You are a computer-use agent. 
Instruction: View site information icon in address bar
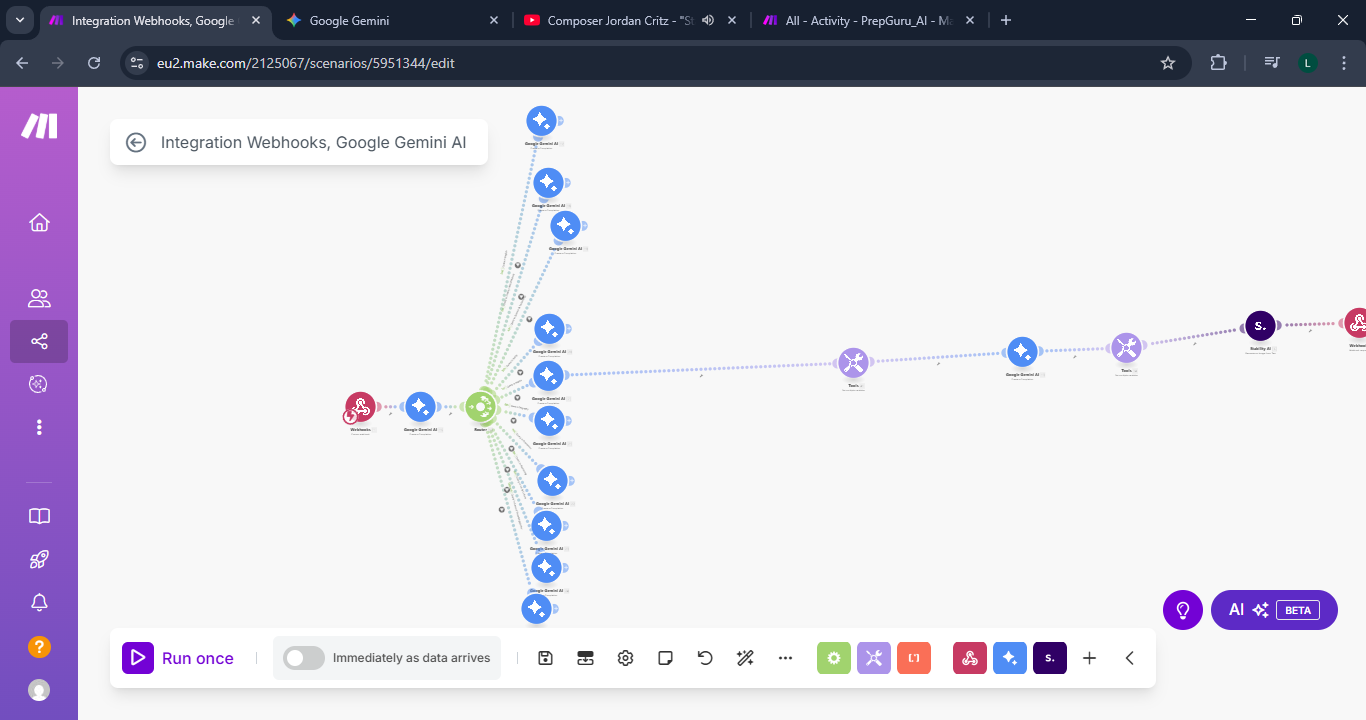click(x=139, y=63)
